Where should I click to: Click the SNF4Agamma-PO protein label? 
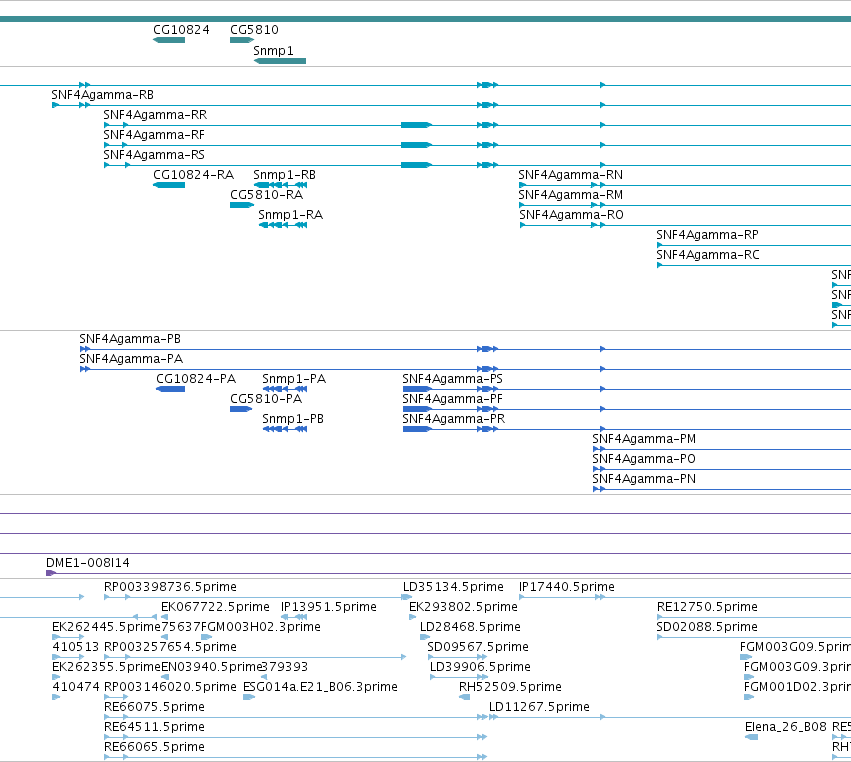coord(644,459)
